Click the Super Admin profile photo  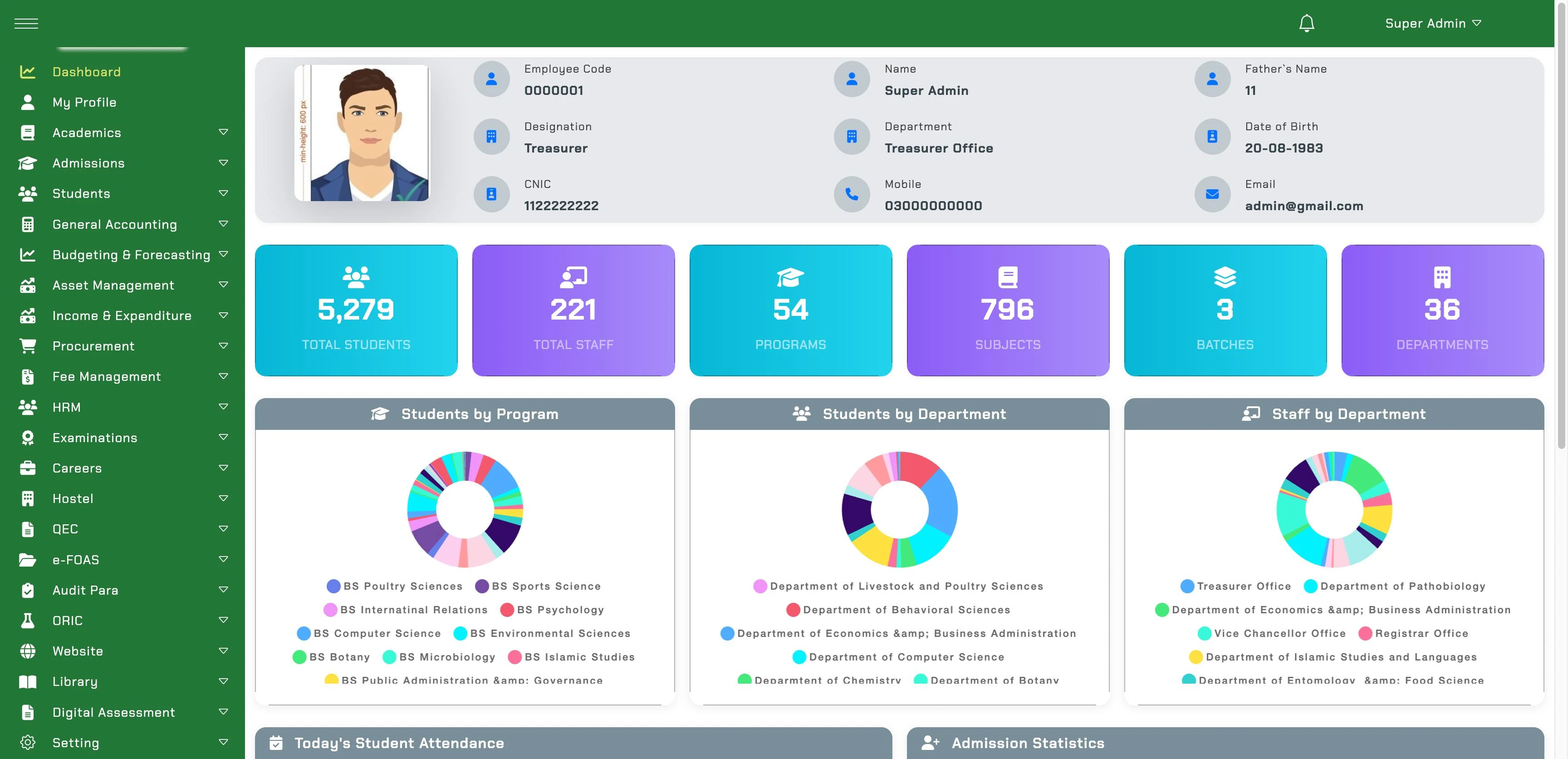coord(362,133)
